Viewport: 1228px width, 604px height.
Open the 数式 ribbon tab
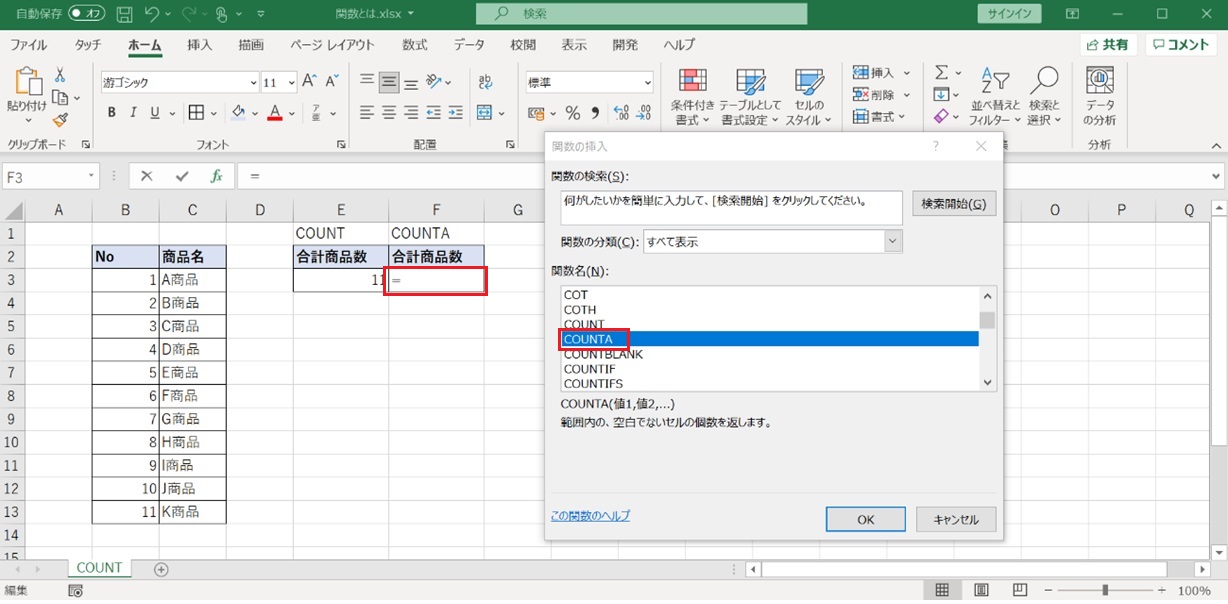pos(414,45)
